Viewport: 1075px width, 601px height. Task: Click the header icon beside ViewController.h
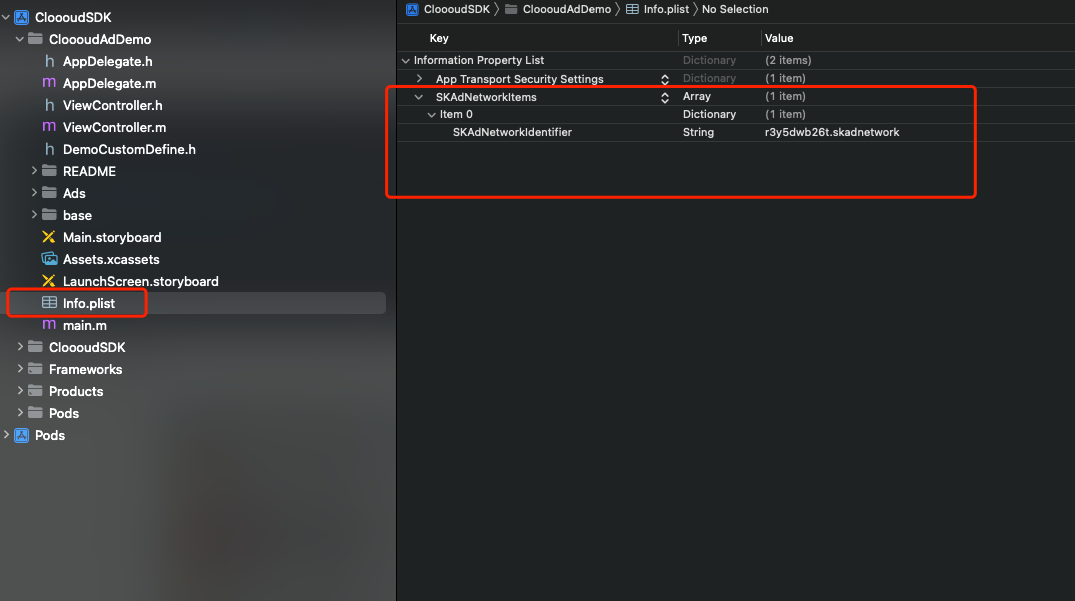coord(49,105)
